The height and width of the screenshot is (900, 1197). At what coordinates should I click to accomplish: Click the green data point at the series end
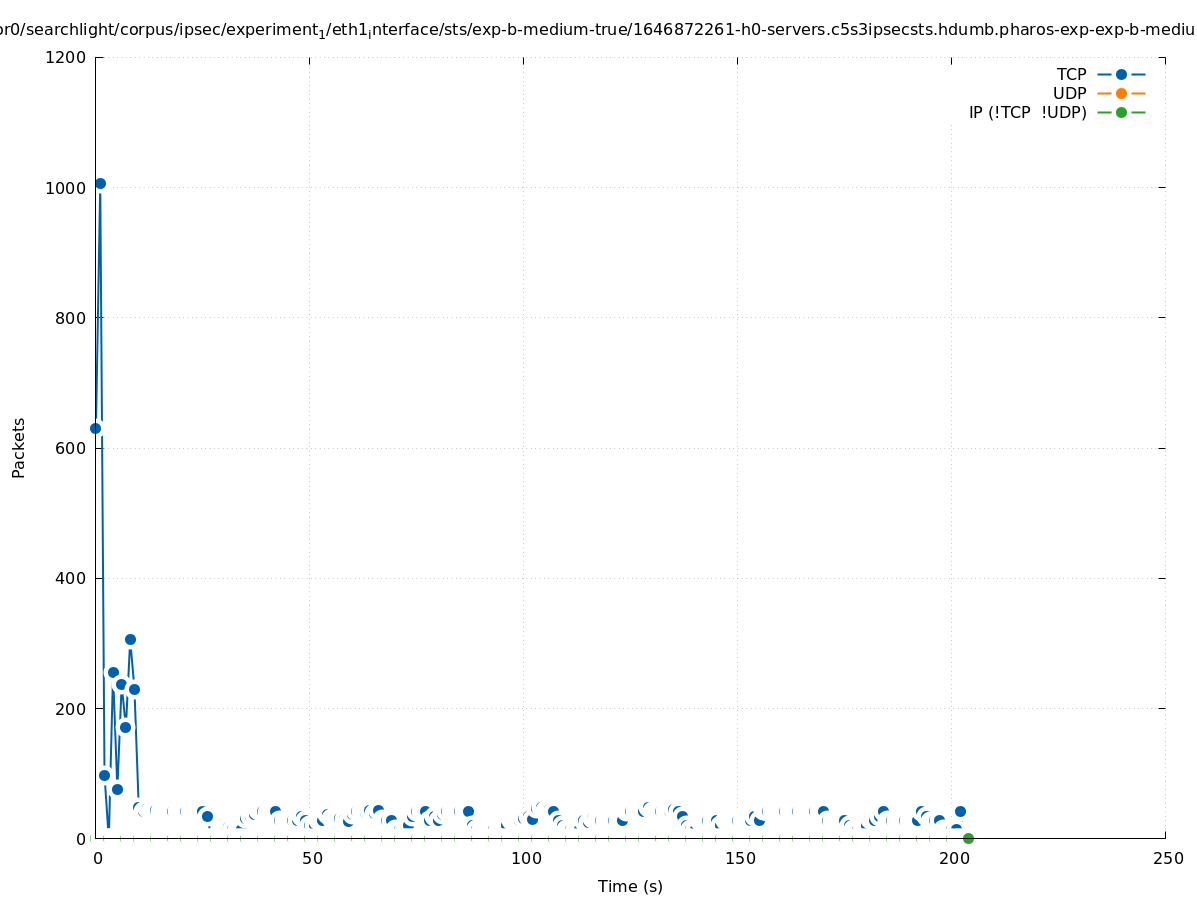pyautogui.click(x=968, y=838)
